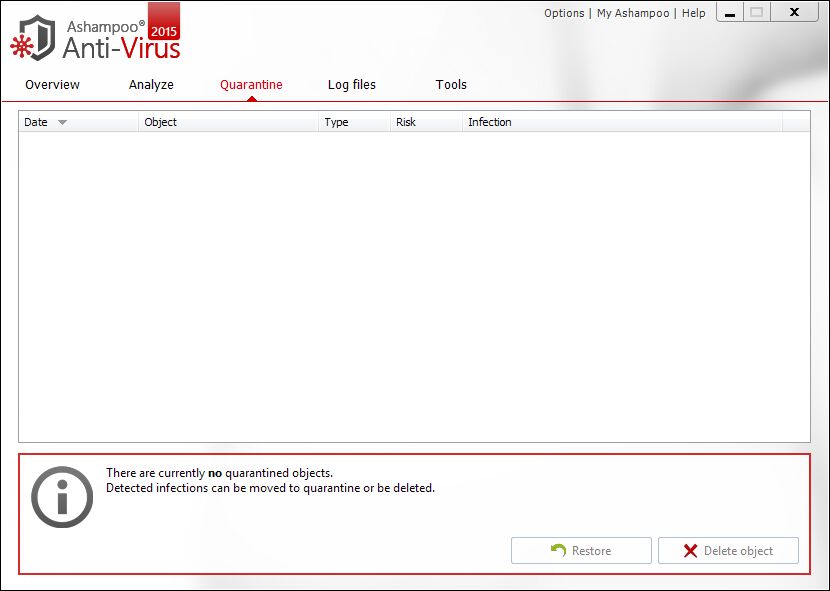This screenshot has width=830, height=591.
Task: Click the 2015 red badge
Action: 164,22
